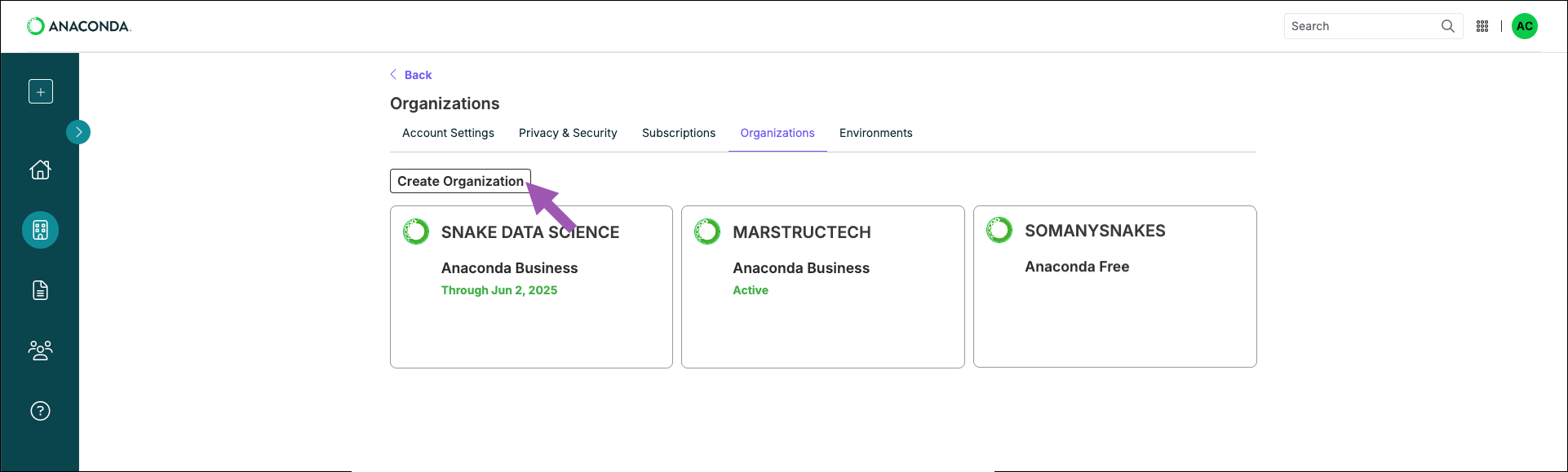Screen dimensions: 1568x472
Task: Click the back chevron arrow icon
Action: [393, 74]
